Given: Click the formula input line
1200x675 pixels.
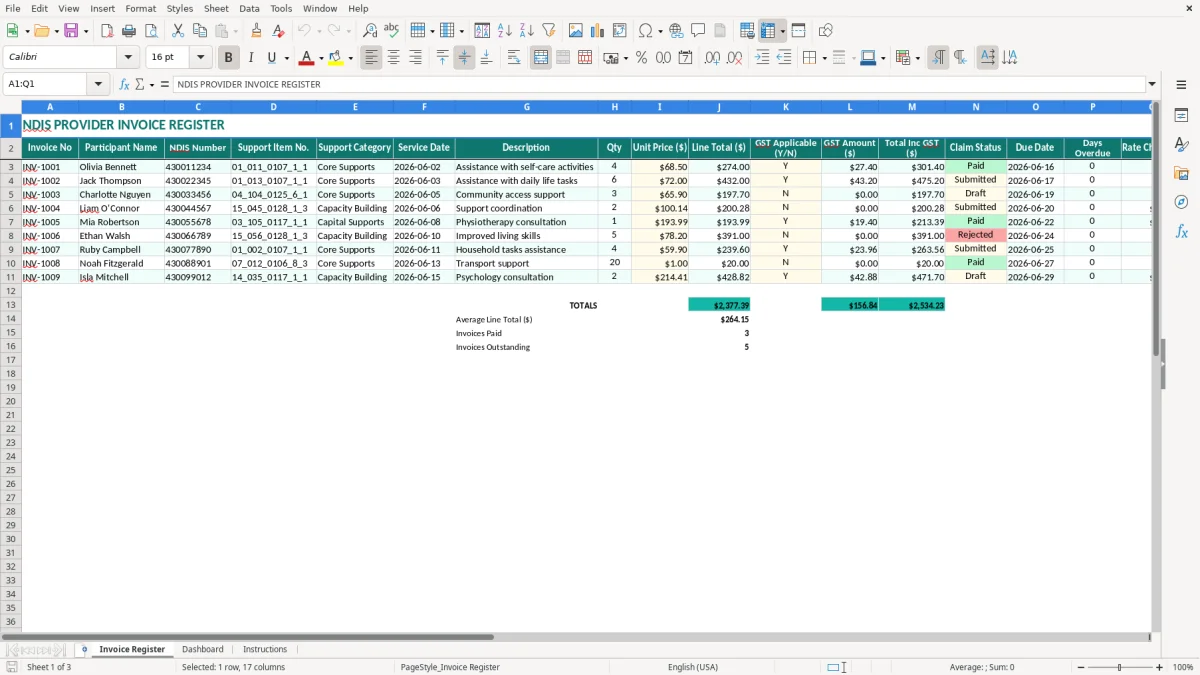Looking at the screenshot, I should tap(658, 84).
